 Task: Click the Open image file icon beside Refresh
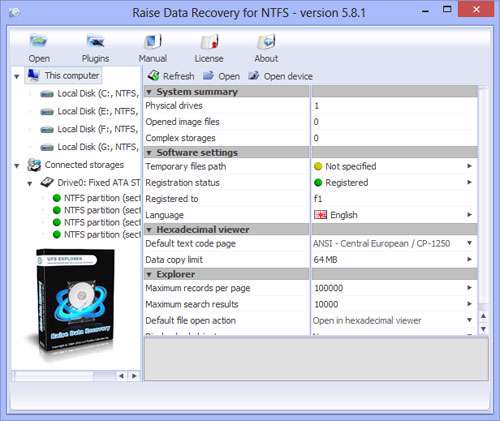tap(208, 76)
